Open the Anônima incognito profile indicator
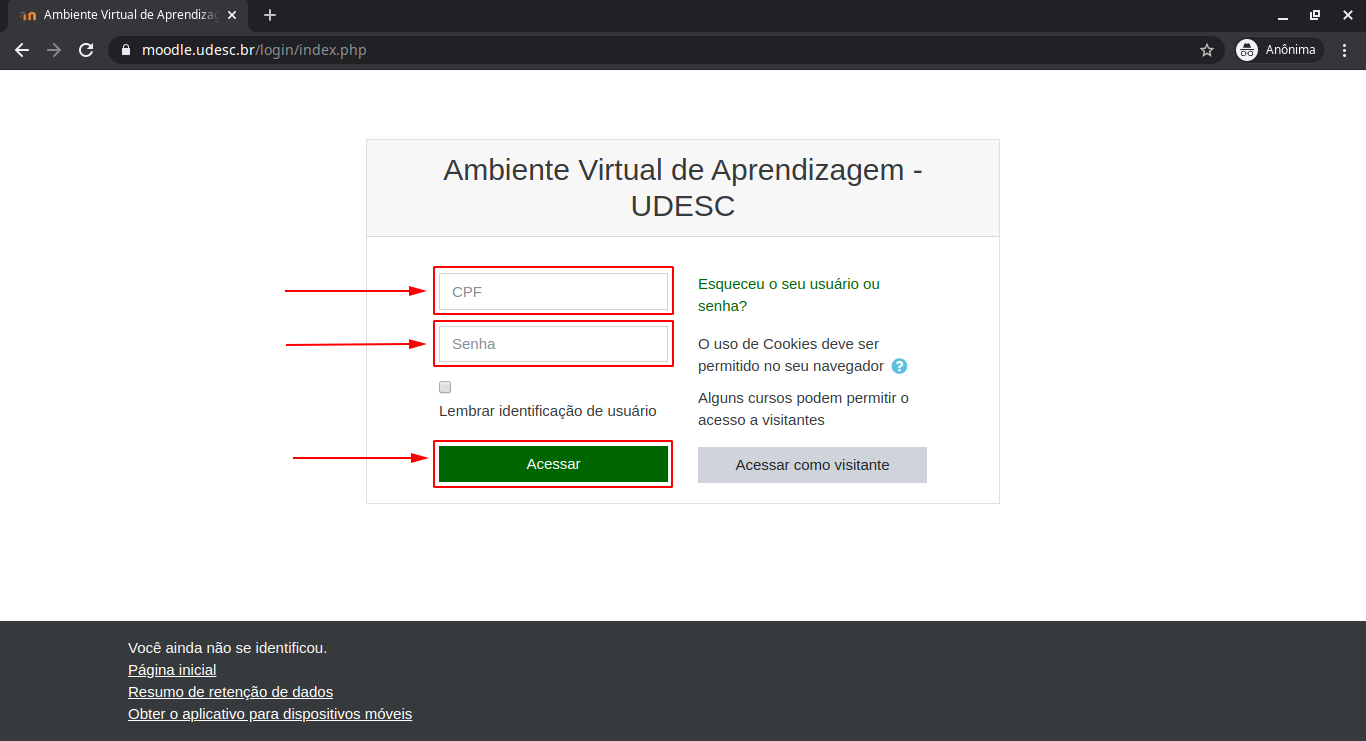The width and height of the screenshot is (1366, 741). point(1279,50)
